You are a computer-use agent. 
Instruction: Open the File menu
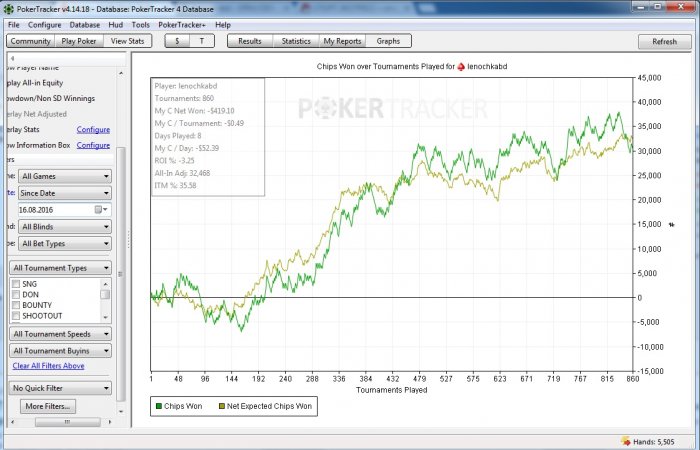click(x=13, y=25)
